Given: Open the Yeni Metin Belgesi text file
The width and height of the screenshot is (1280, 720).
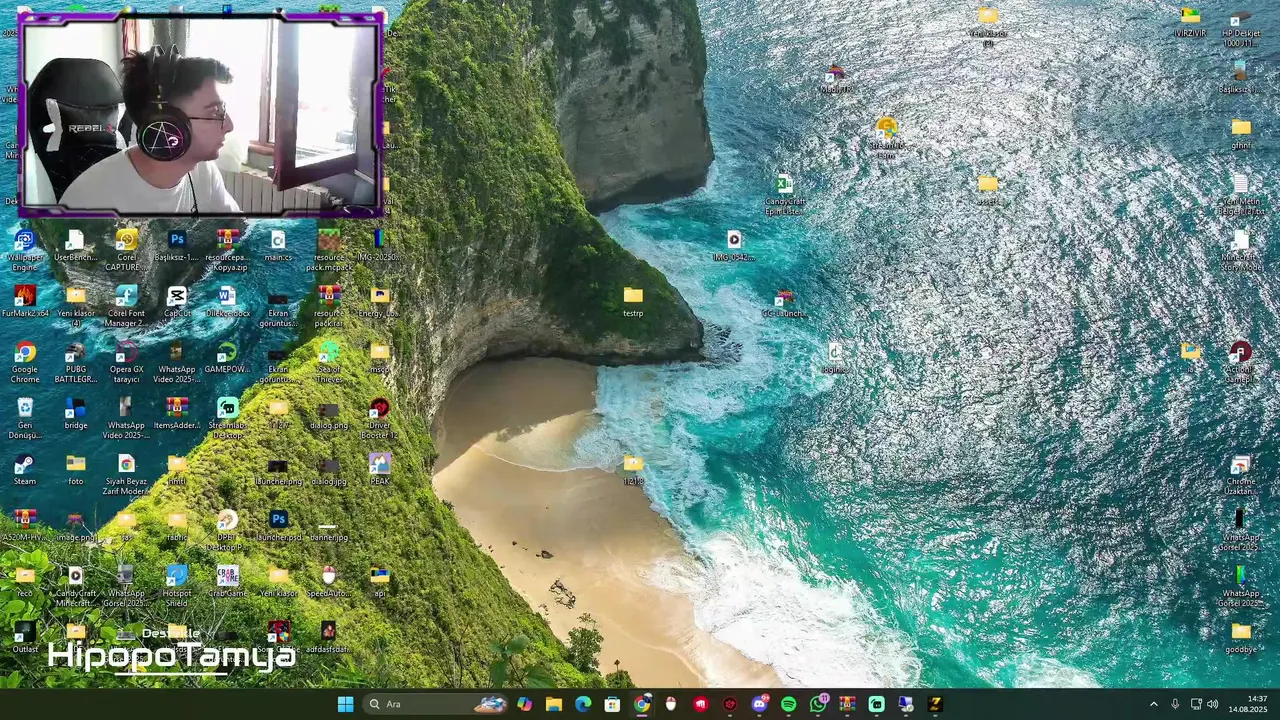Looking at the screenshot, I should 1240,194.
